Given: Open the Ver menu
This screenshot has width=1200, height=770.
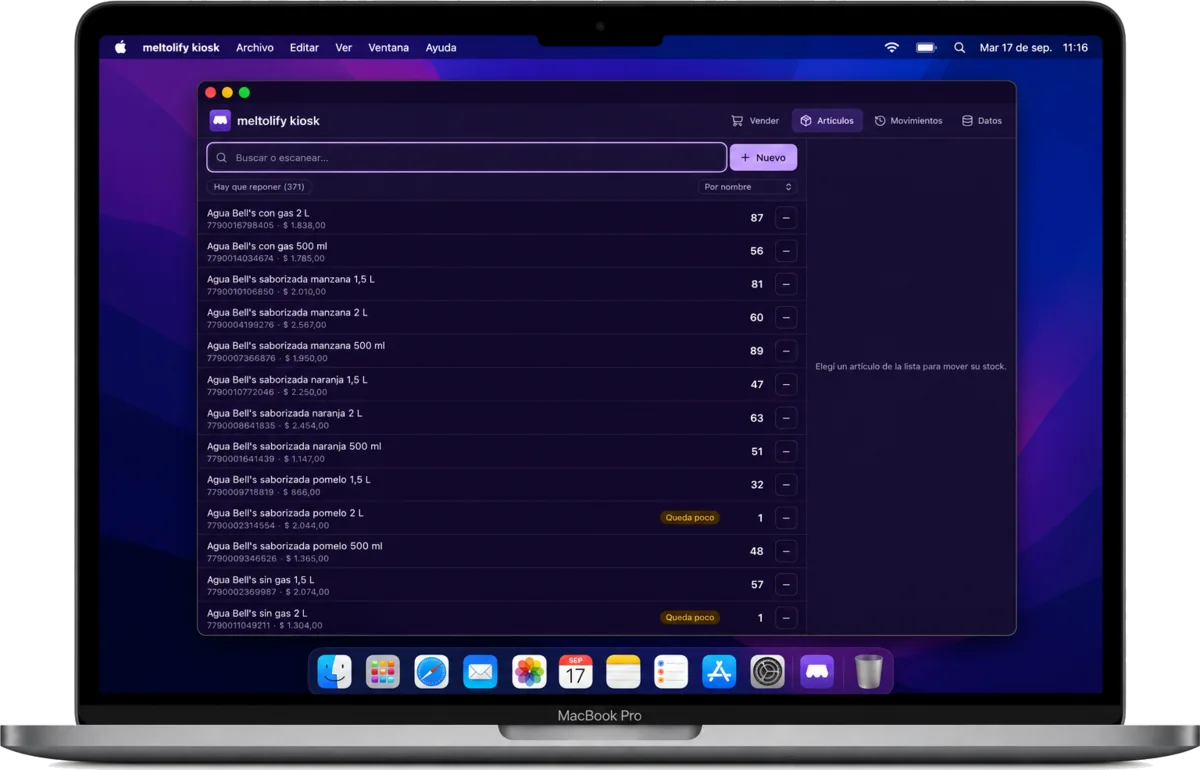Looking at the screenshot, I should click(x=344, y=47).
